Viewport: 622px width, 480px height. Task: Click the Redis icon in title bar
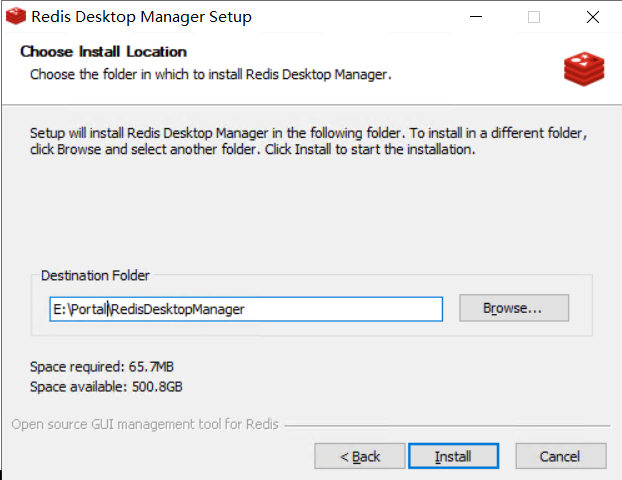[15, 17]
